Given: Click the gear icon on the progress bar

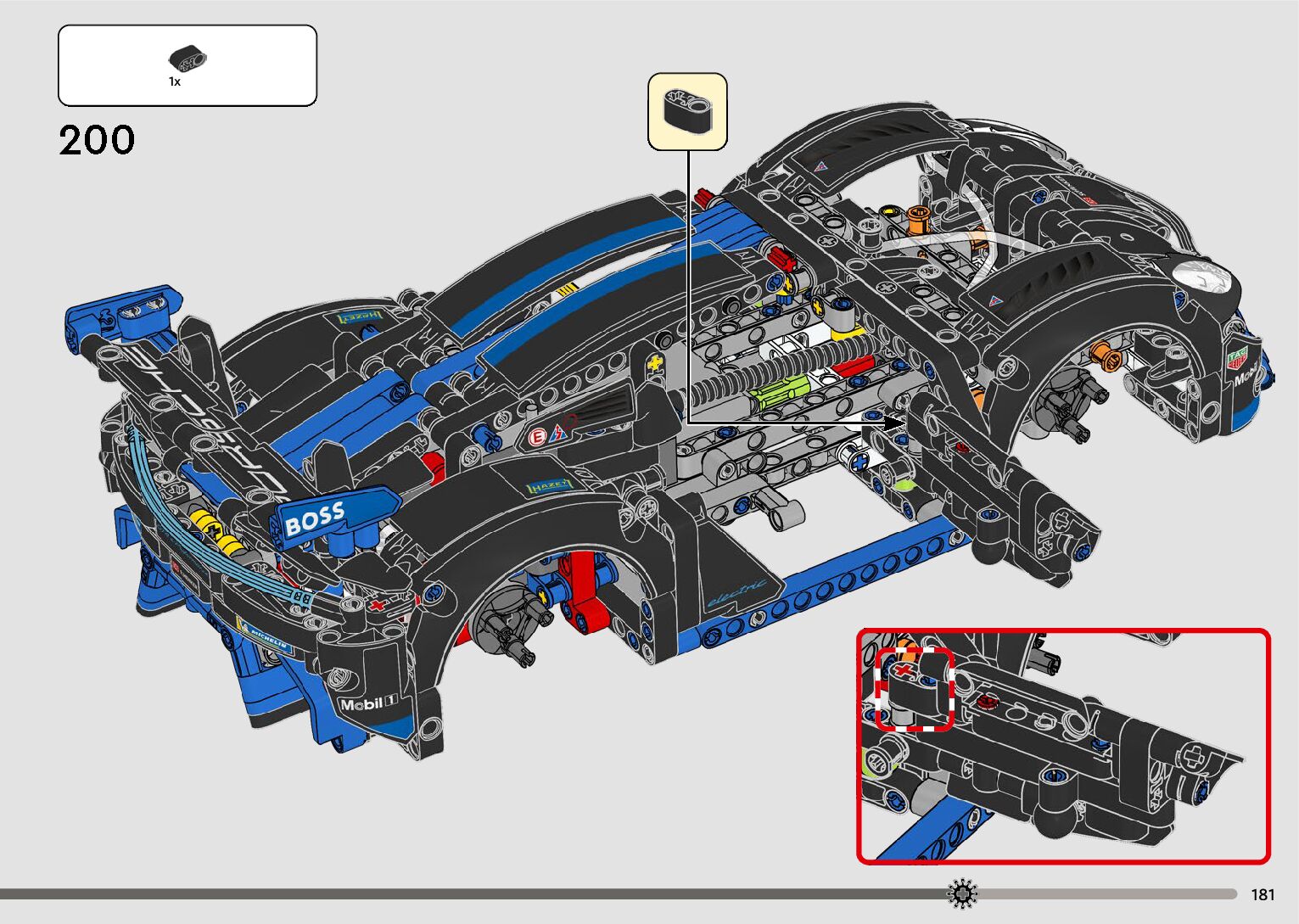Looking at the screenshot, I should [x=962, y=893].
